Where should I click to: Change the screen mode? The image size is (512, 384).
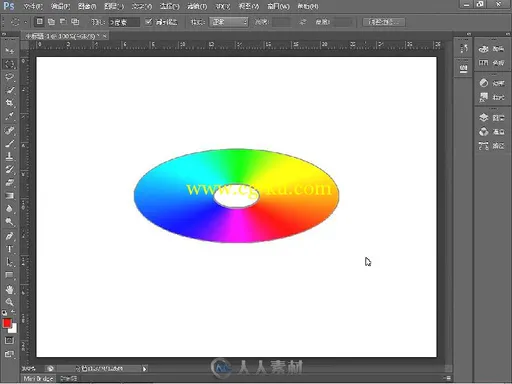9,354
